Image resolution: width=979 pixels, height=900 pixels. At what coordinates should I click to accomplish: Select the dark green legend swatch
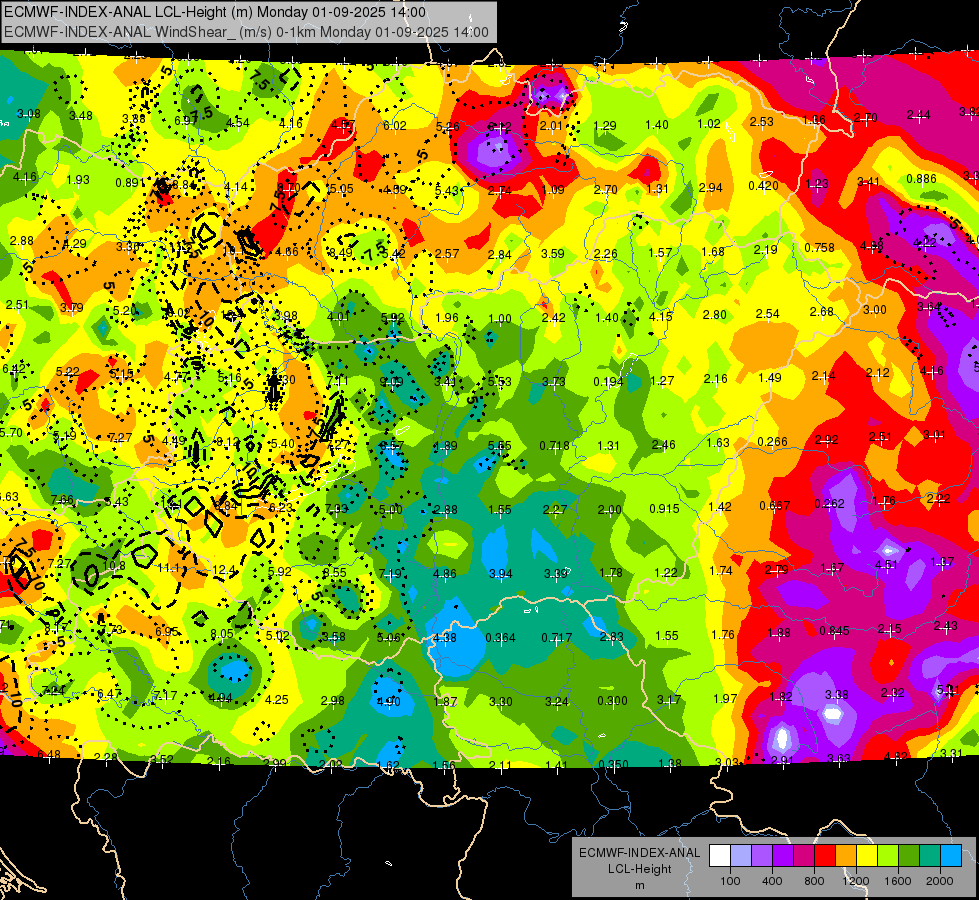pos(909,856)
